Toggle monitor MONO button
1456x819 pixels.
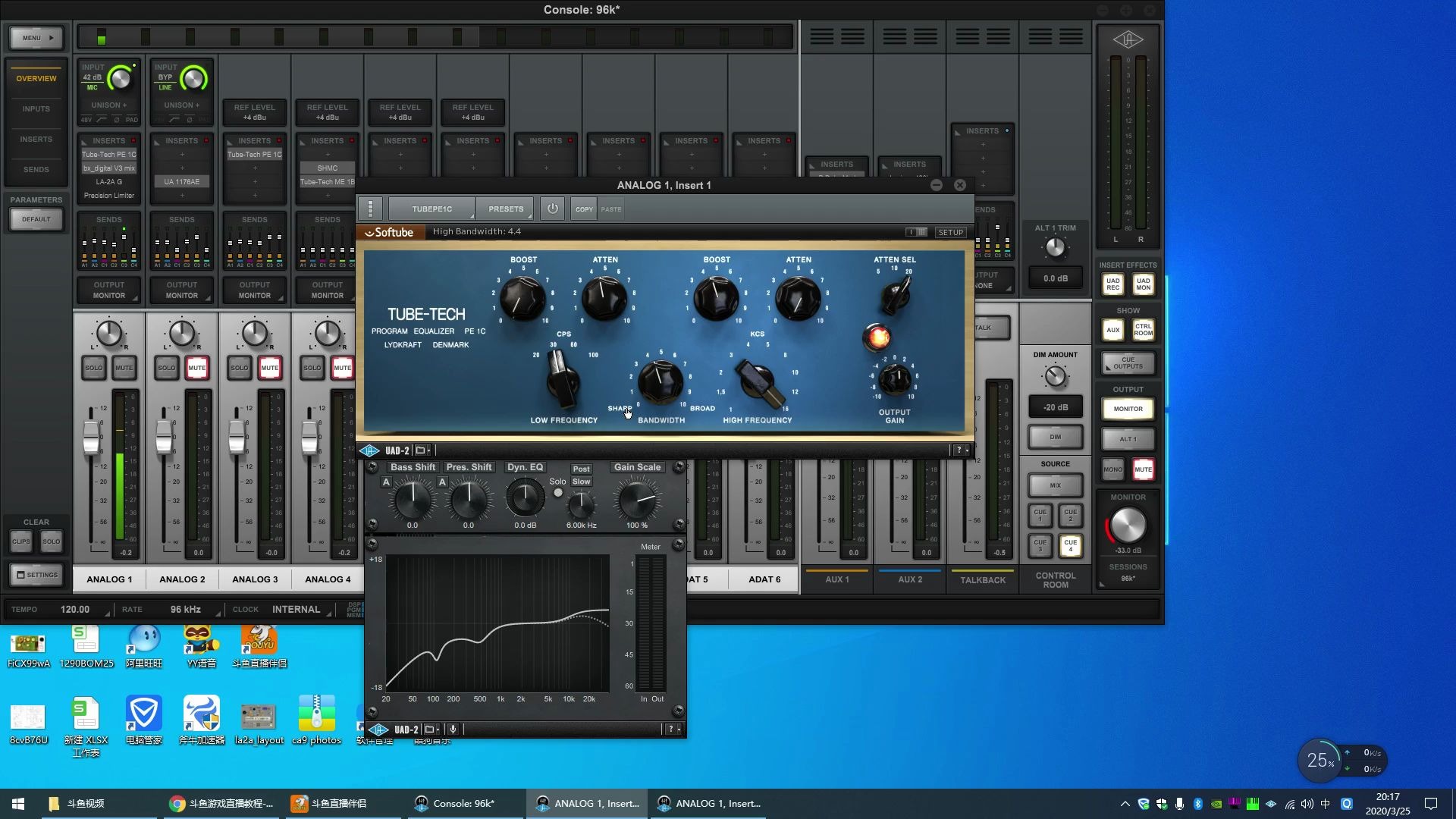1112,469
